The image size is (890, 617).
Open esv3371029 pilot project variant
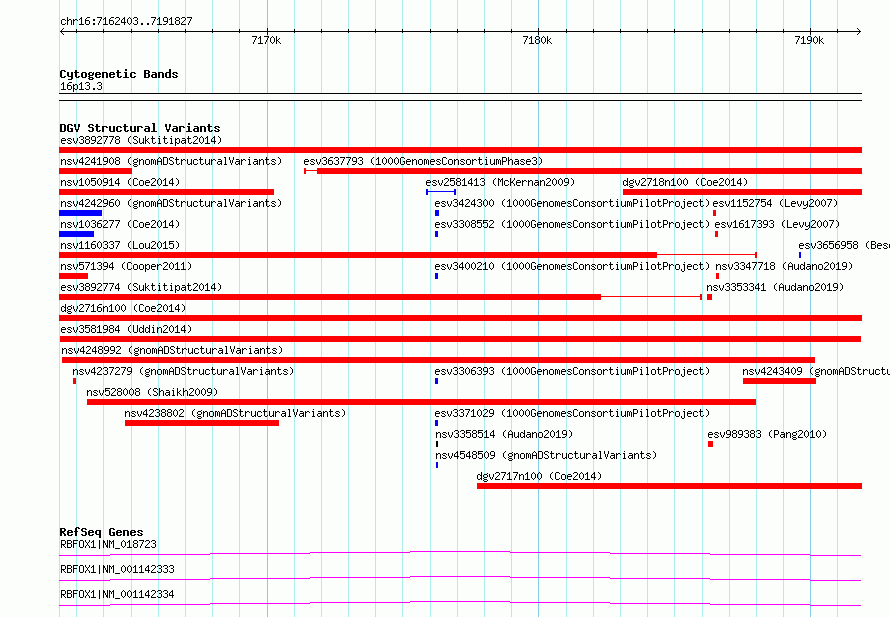tap(572, 413)
